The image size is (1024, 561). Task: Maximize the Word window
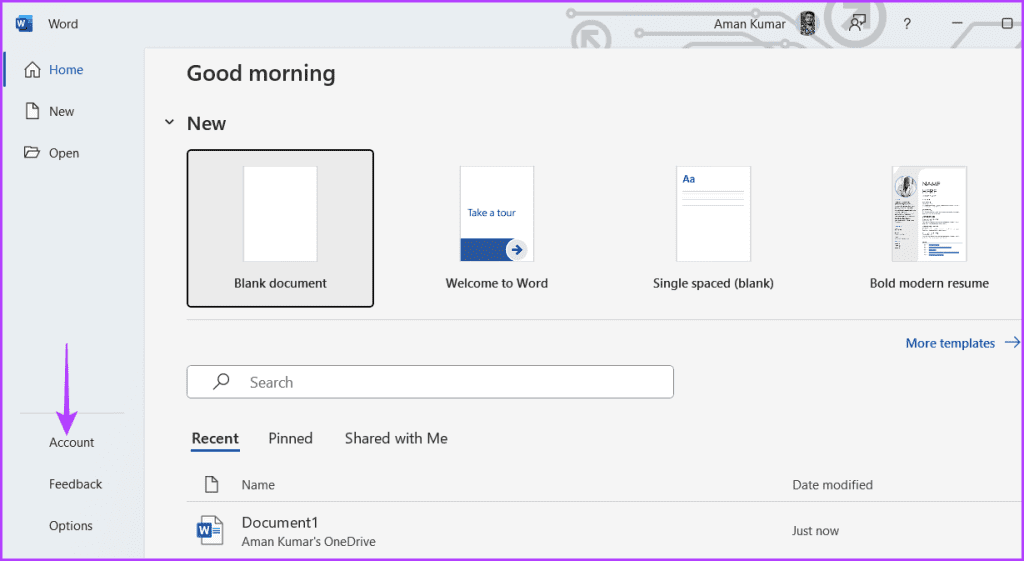1007,24
